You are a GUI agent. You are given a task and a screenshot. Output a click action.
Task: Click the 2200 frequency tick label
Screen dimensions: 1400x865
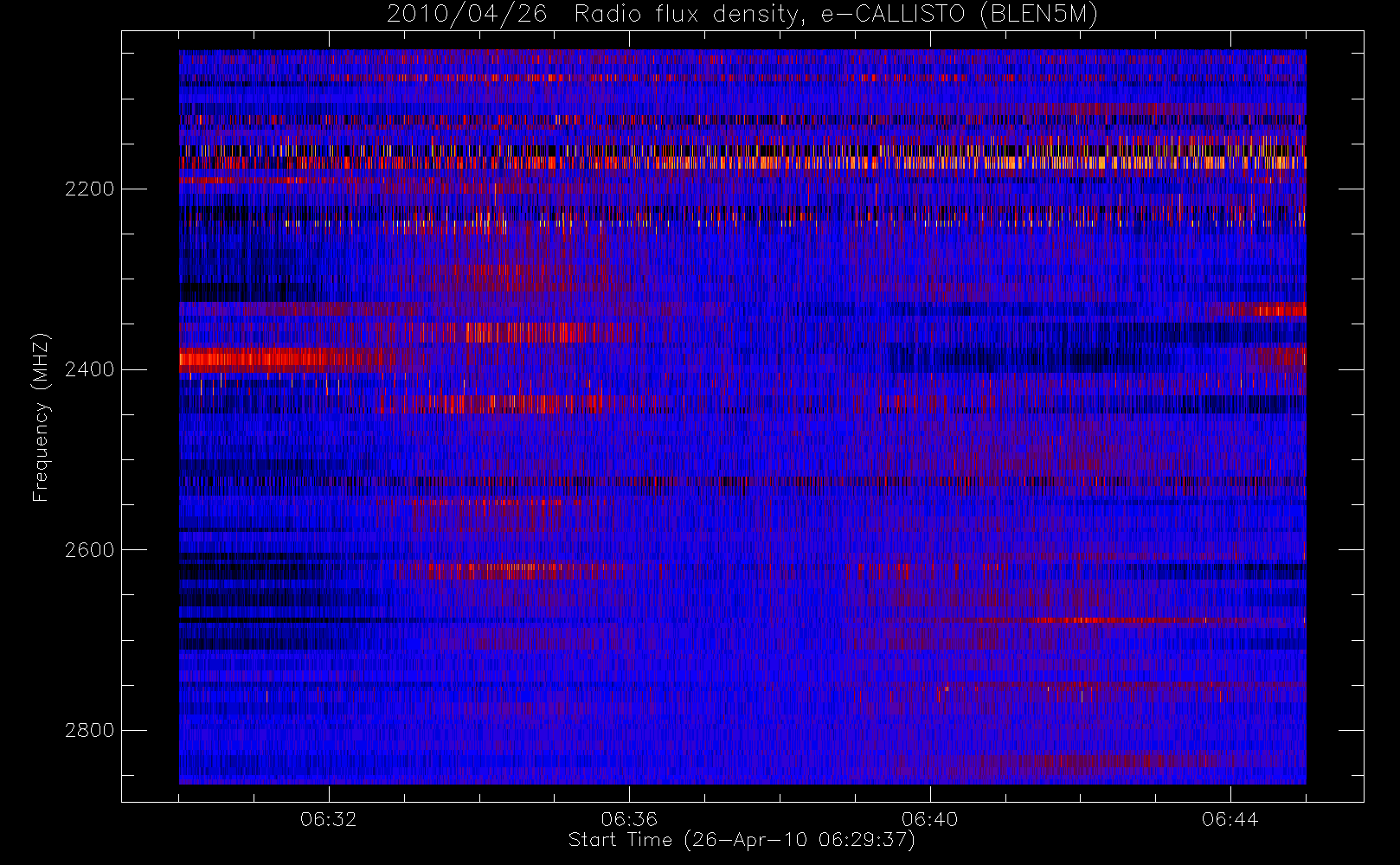(89, 189)
